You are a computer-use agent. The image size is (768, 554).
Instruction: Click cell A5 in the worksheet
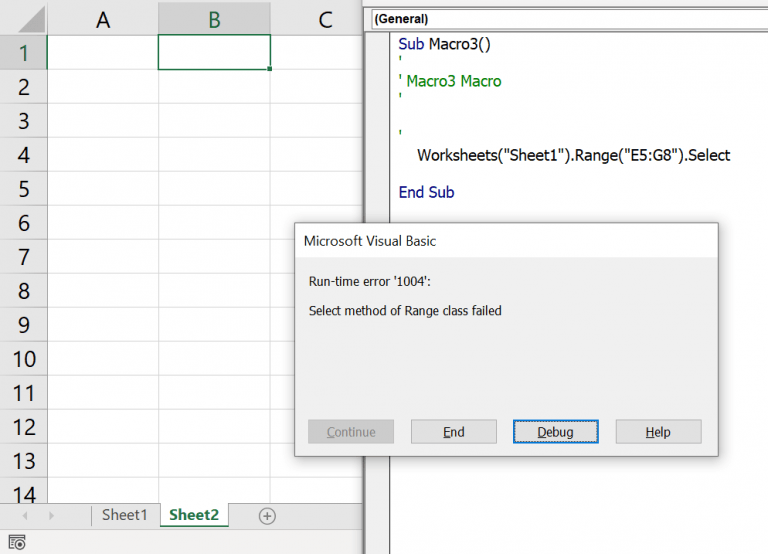coord(103,189)
